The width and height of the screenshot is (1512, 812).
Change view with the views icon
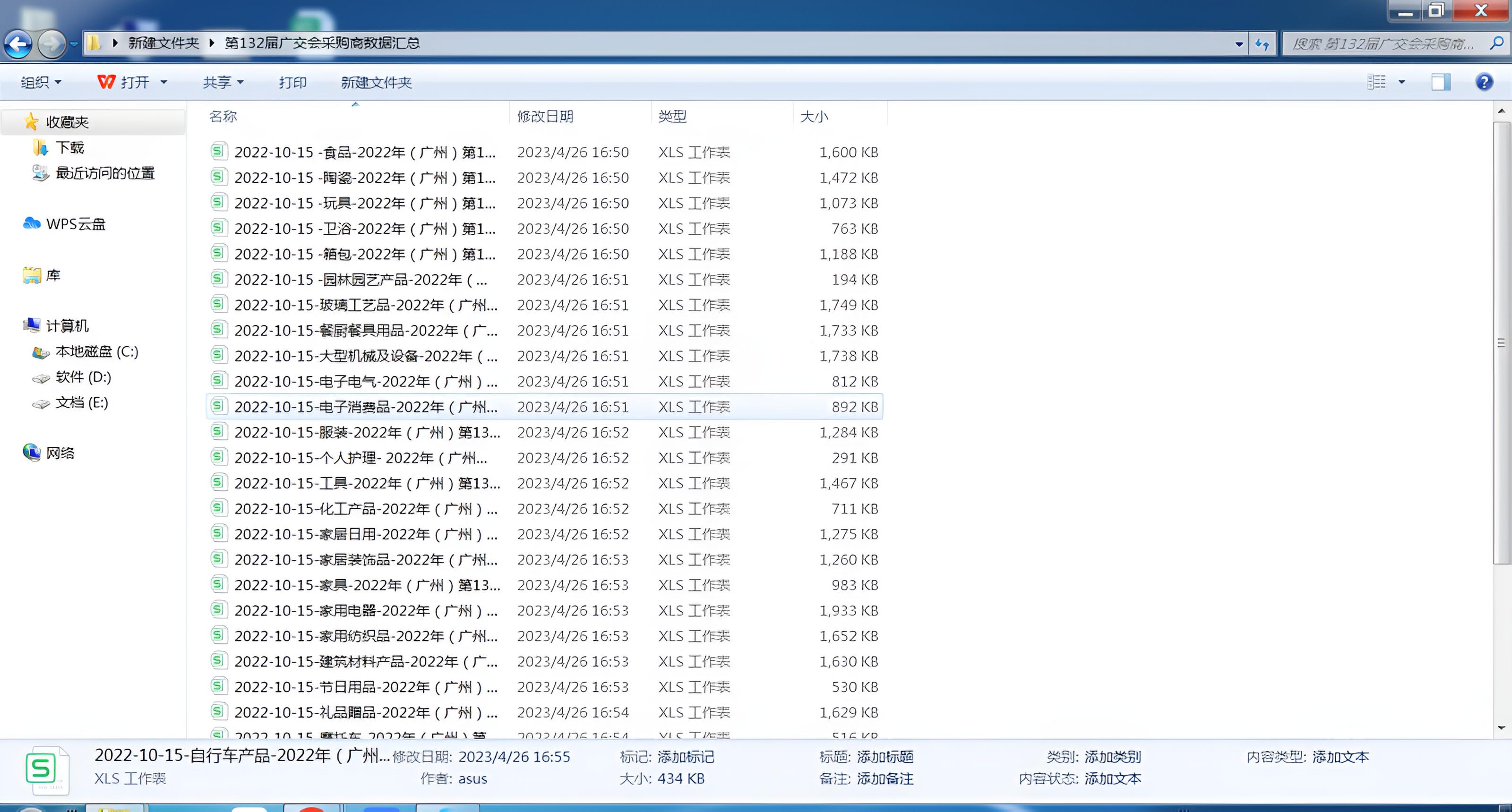click(x=1376, y=82)
